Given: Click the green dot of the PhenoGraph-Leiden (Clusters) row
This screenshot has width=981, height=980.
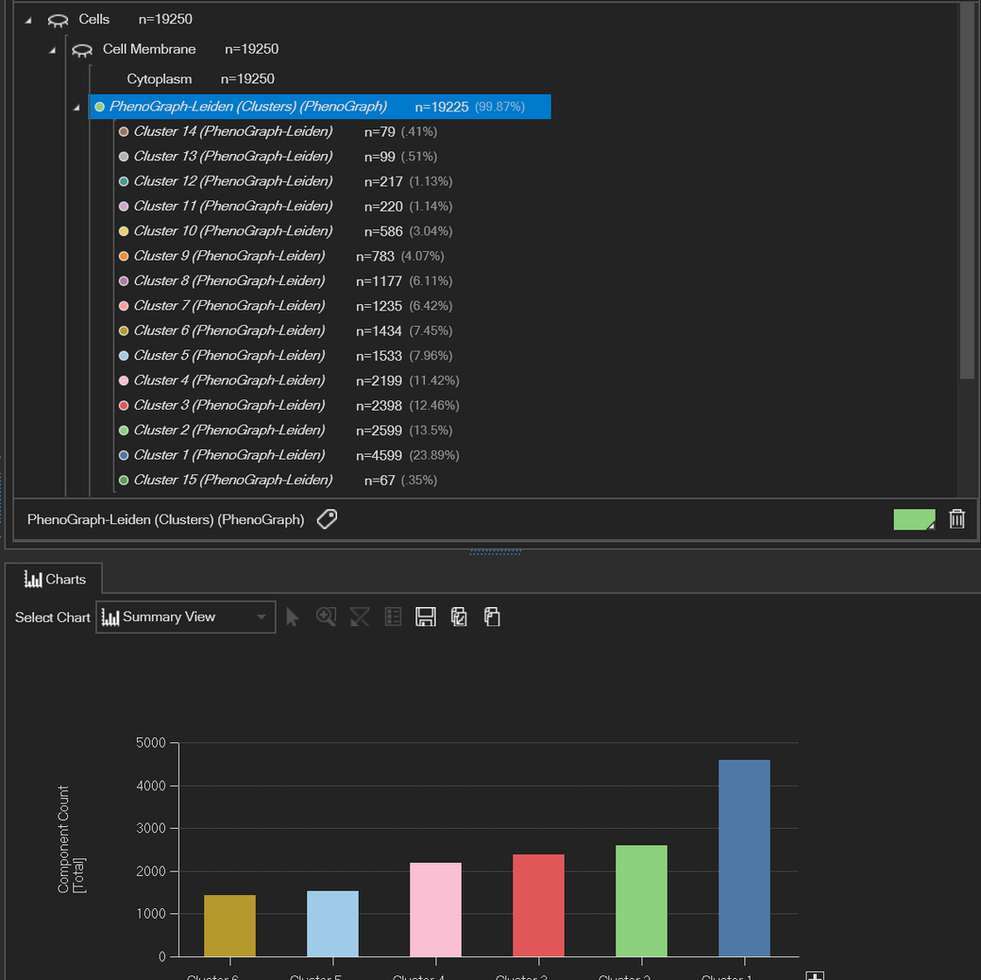Looking at the screenshot, I should tap(99, 106).
